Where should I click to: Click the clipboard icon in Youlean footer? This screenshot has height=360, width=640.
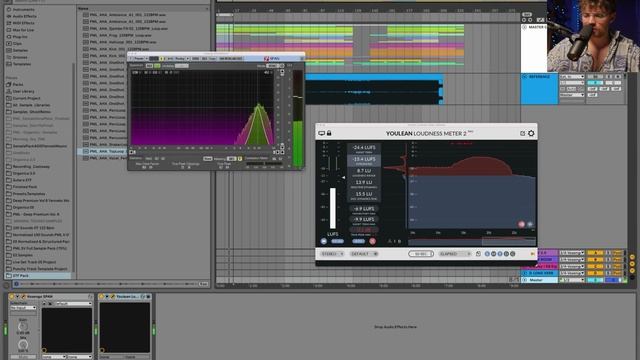(478, 254)
